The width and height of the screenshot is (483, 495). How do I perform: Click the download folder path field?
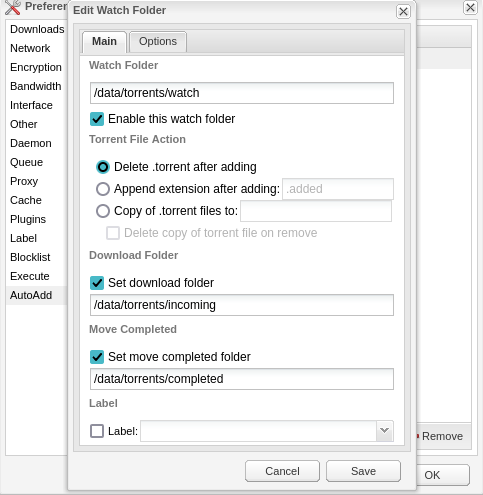pyautogui.click(x=242, y=305)
